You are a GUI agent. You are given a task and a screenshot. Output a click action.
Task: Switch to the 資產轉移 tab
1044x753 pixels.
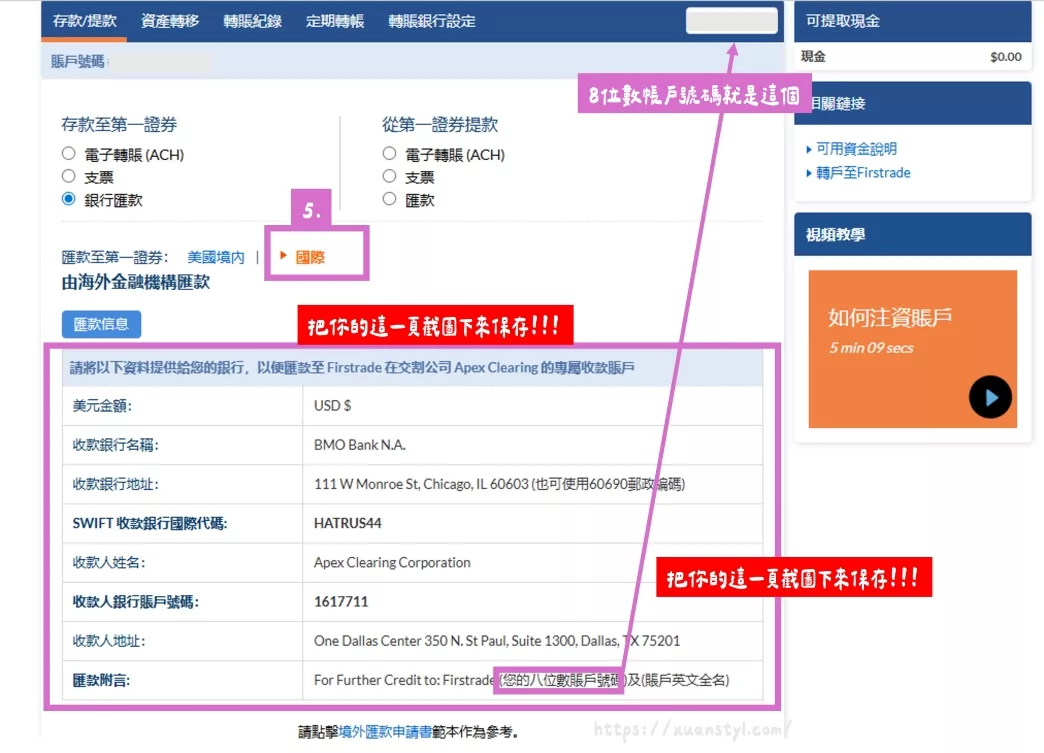click(x=170, y=21)
